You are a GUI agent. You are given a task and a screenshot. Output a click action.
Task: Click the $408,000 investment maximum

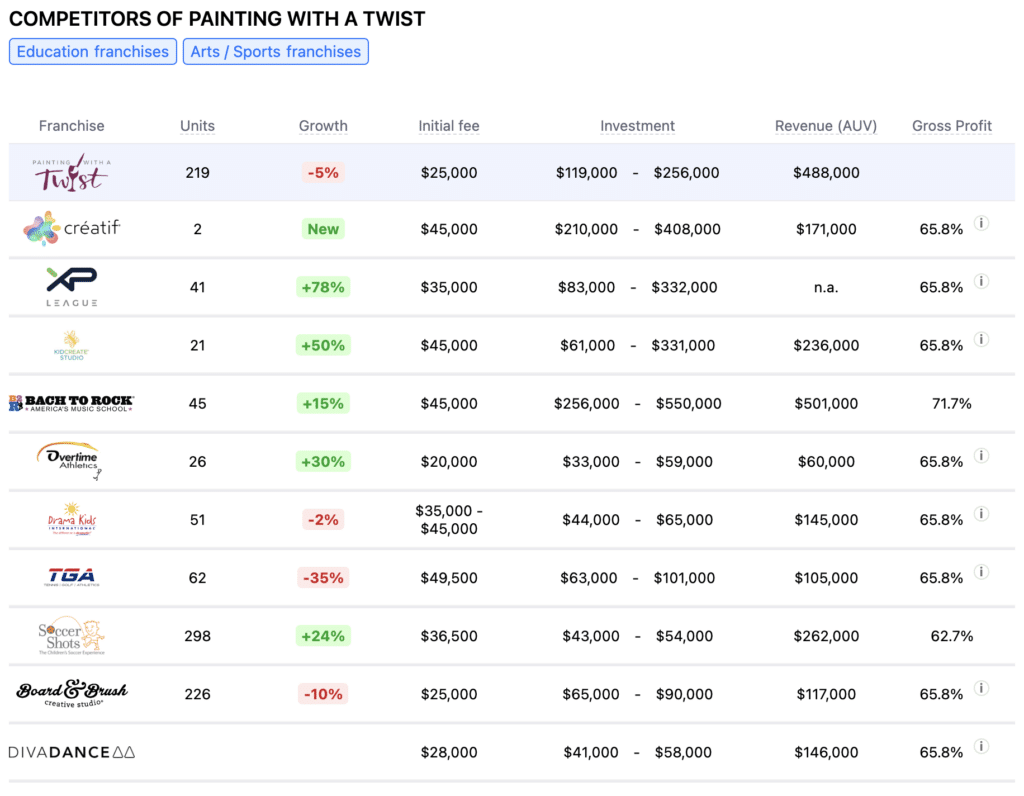(x=688, y=229)
